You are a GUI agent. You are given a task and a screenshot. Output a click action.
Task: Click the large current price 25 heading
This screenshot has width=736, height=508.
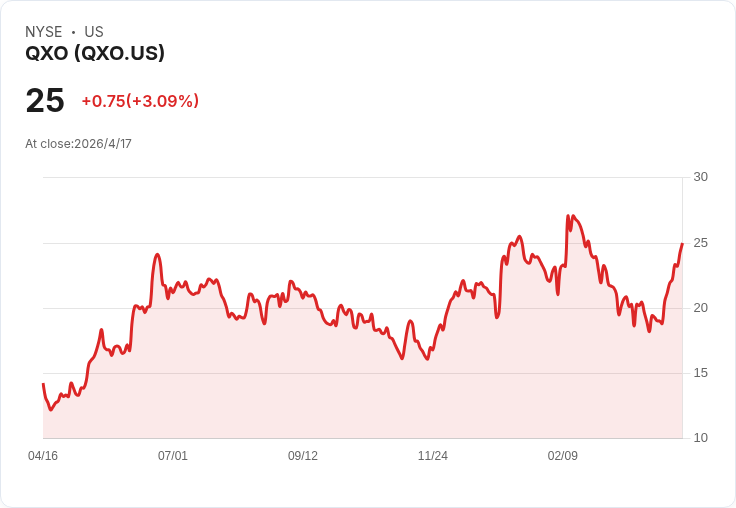coord(45,101)
